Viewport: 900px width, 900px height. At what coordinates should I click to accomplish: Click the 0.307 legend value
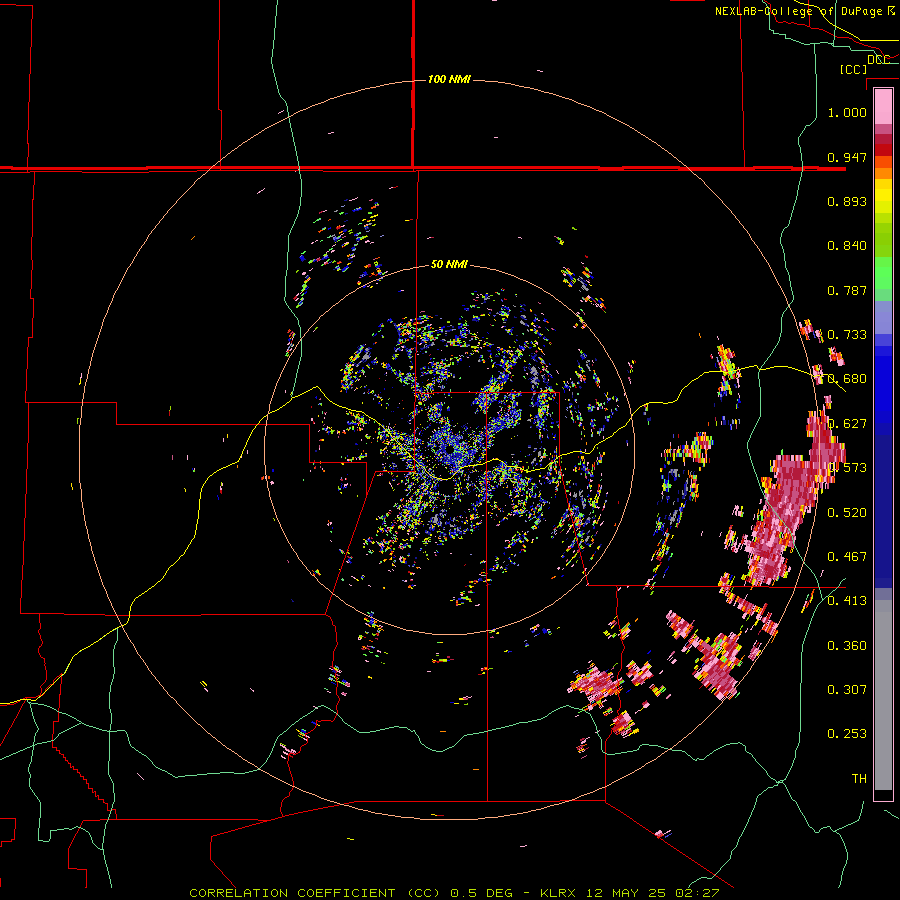click(x=847, y=689)
